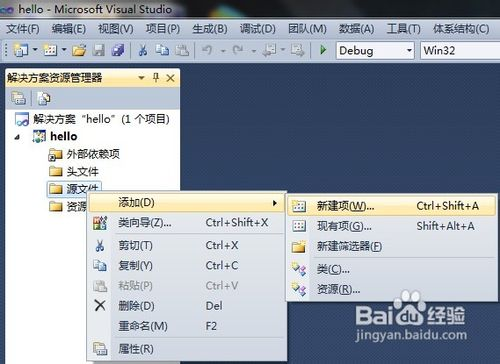
Task: Click the Copy toolbar icon
Action: coord(162,50)
